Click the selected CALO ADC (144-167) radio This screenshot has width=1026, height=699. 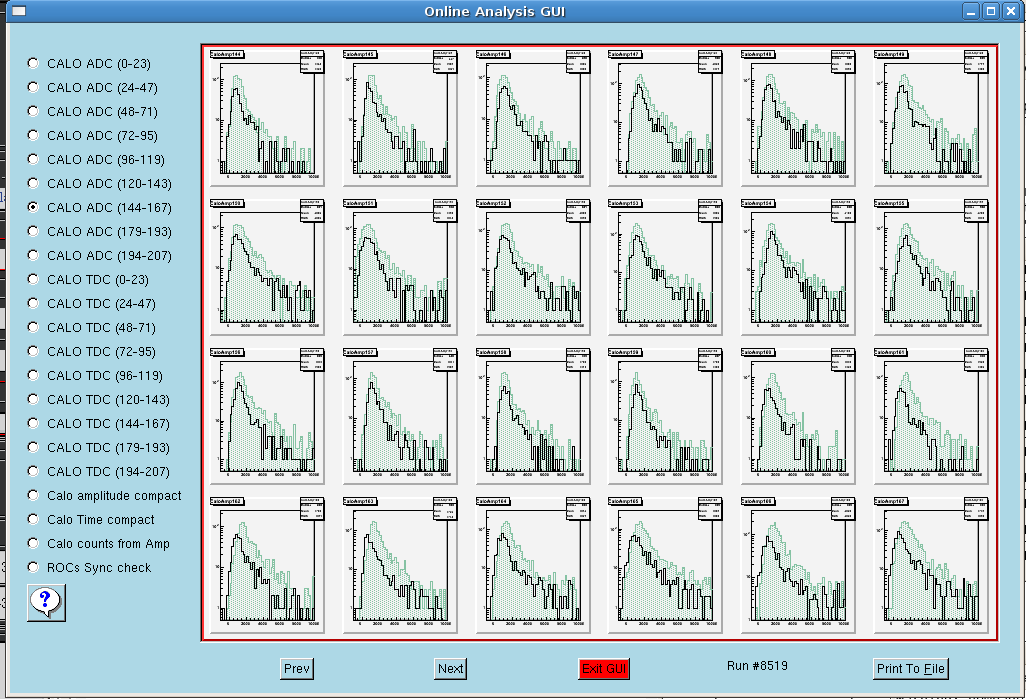pos(33,207)
